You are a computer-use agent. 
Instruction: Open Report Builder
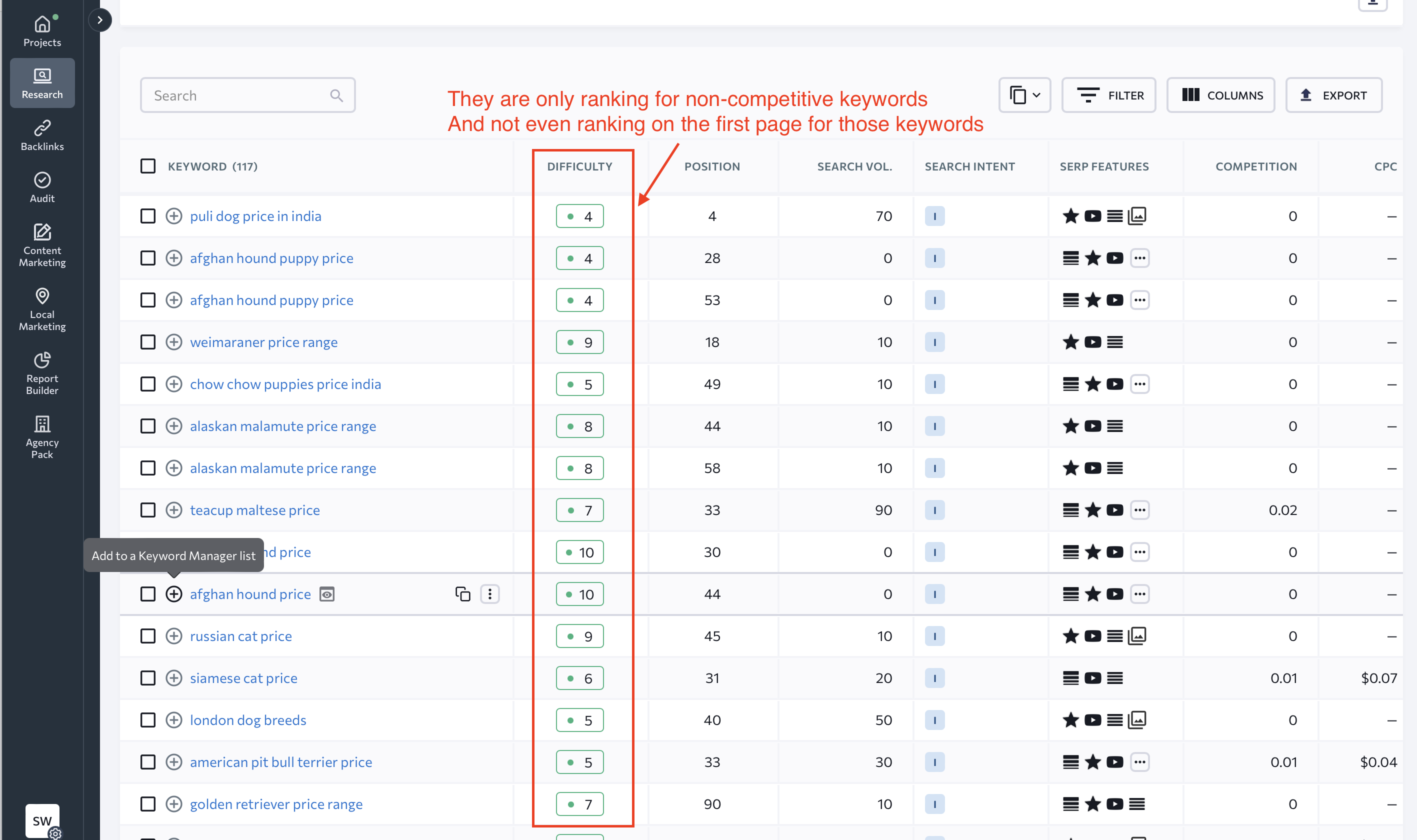tap(42, 373)
